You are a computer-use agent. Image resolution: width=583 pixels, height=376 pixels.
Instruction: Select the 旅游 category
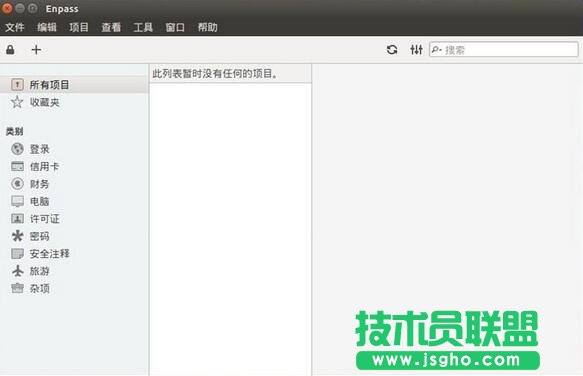(x=40, y=271)
